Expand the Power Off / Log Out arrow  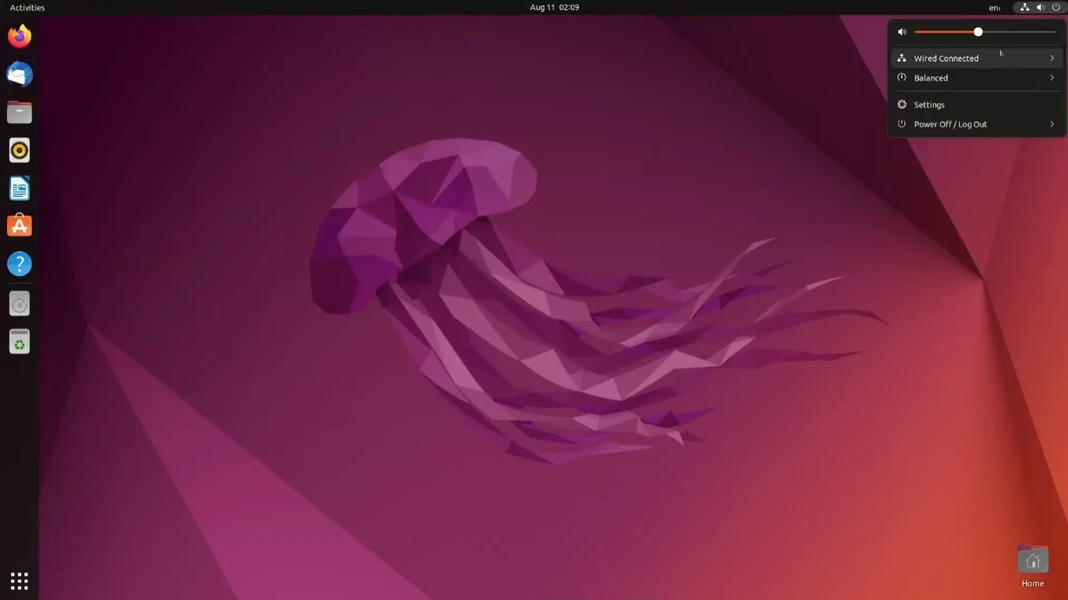pyautogui.click(x=1052, y=124)
